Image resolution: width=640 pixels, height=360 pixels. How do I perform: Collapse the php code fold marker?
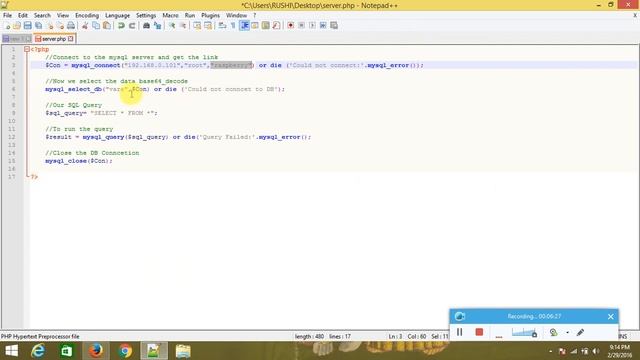27,49
